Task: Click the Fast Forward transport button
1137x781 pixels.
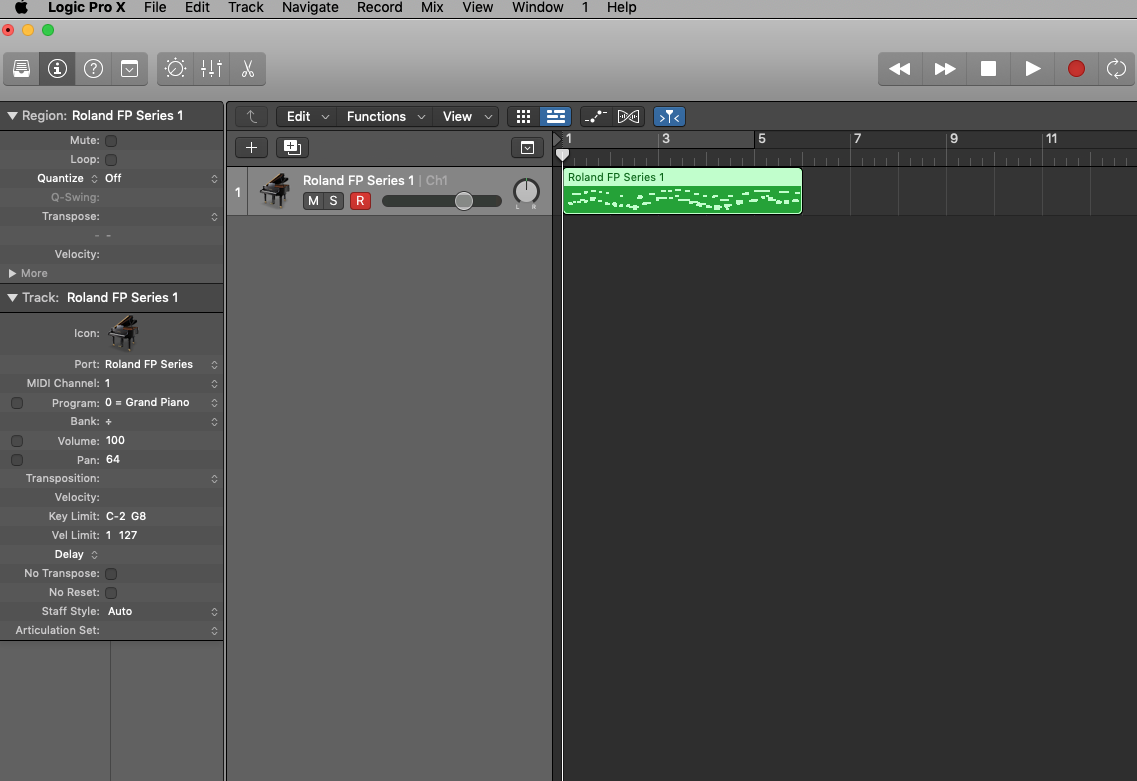Action: 944,69
